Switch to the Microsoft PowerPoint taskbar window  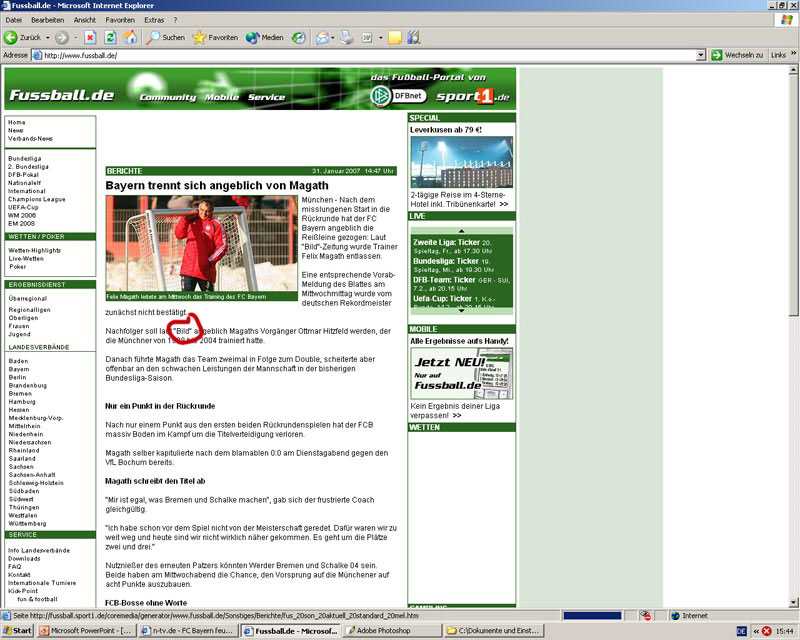click(86, 631)
